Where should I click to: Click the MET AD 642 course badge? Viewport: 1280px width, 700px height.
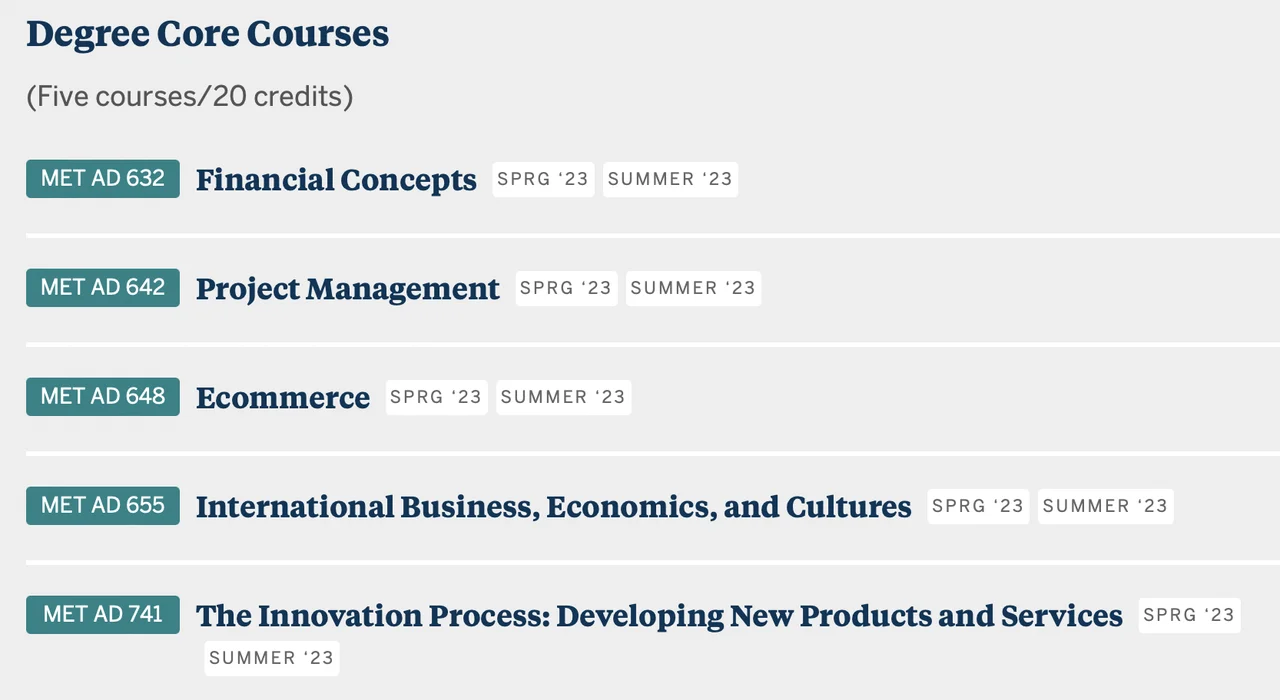(x=103, y=288)
